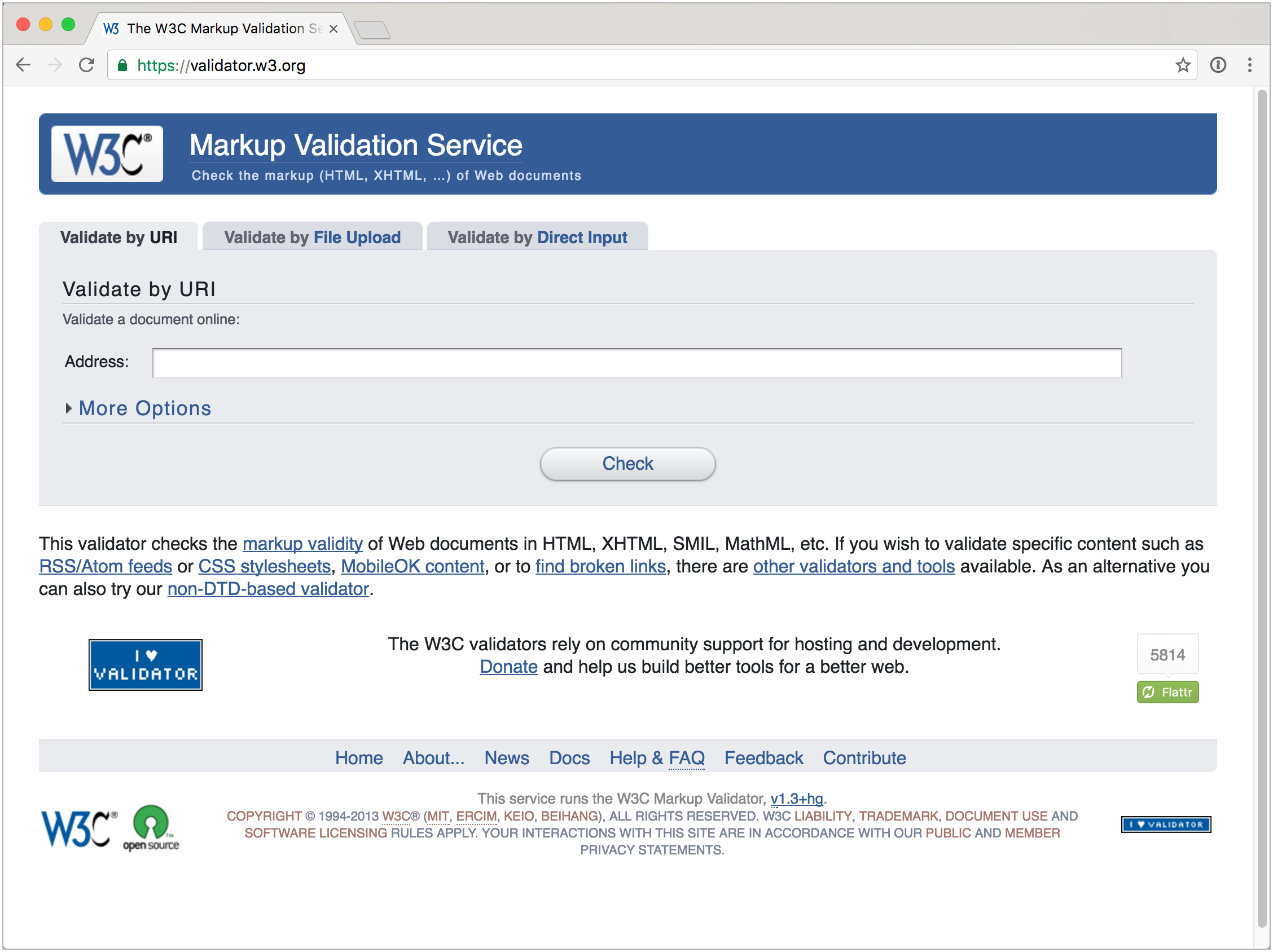Select the Validate by URI tab
The image size is (1273, 952).
[118, 236]
